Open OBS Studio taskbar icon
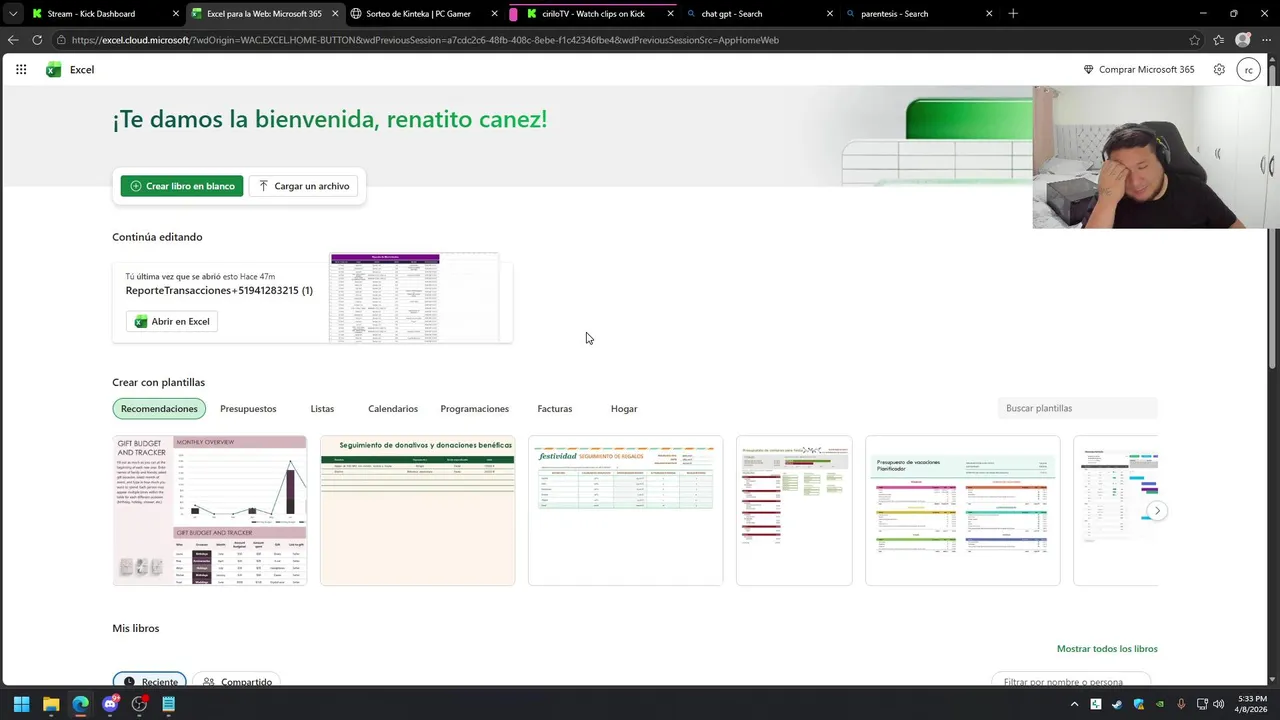 pyautogui.click(x=139, y=704)
